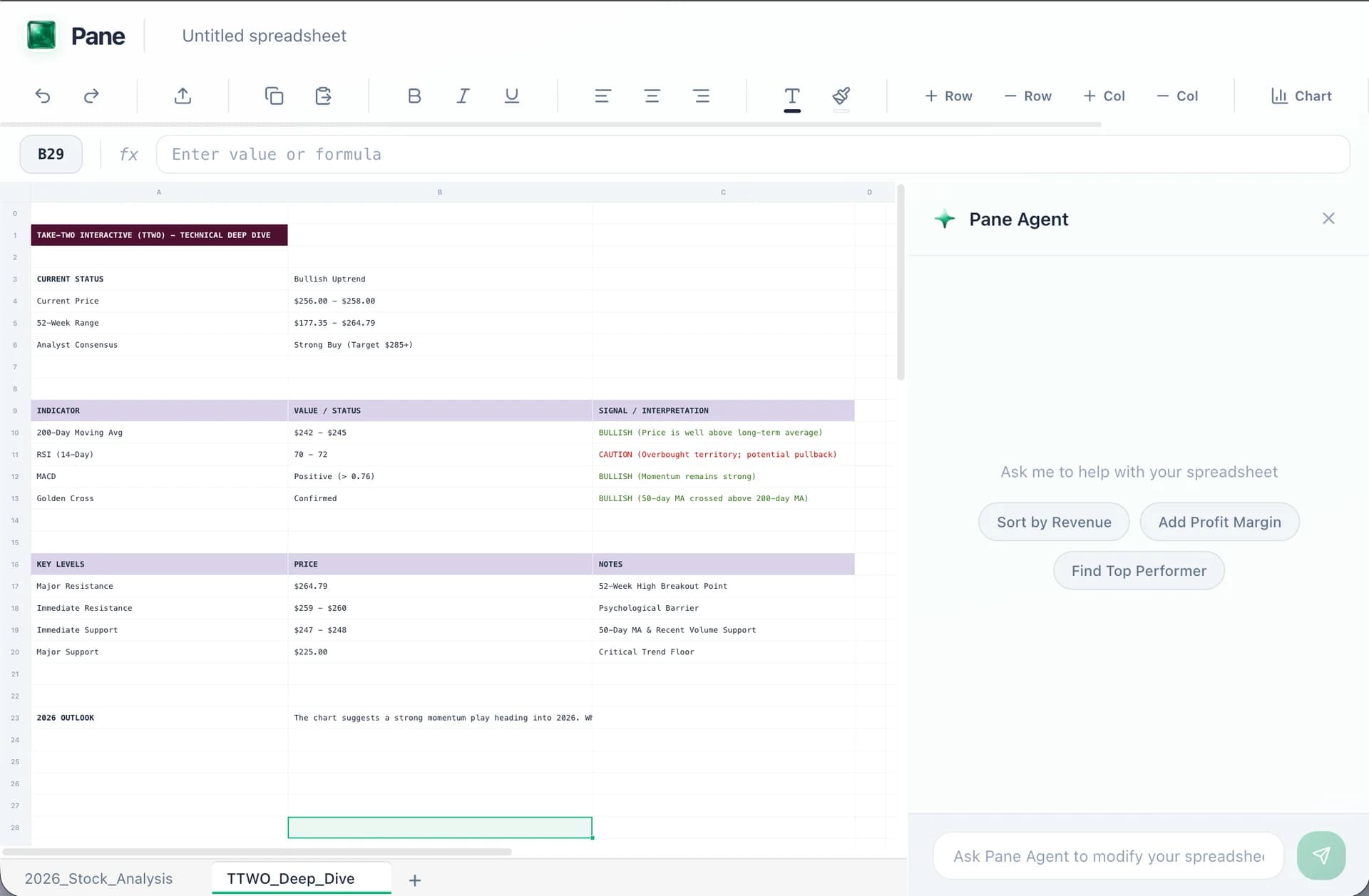Open the Chart tool
The width and height of the screenshot is (1369, 896).
1301,96
